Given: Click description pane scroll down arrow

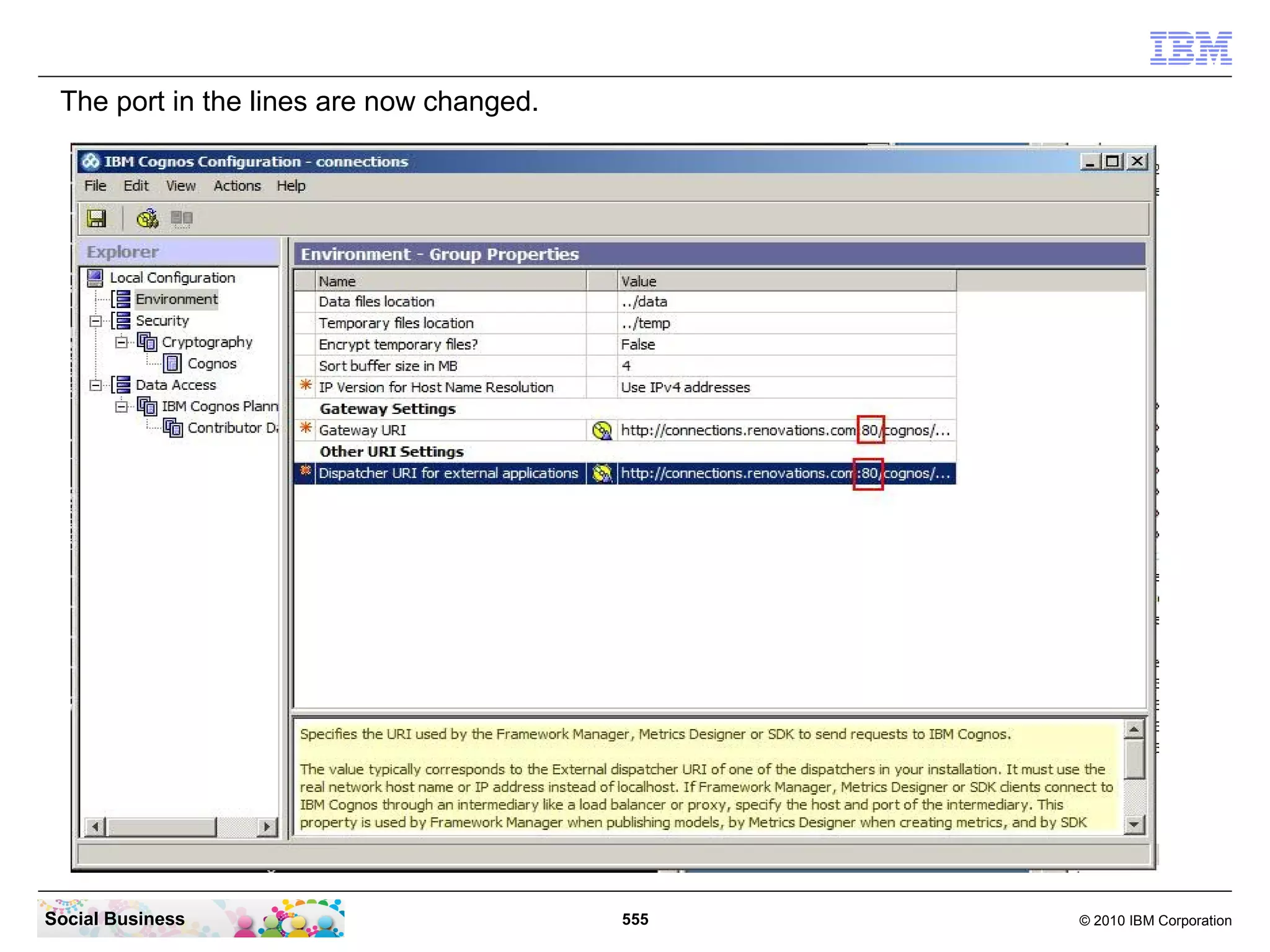Looking at the screenshot, I should click(1134, 824).
